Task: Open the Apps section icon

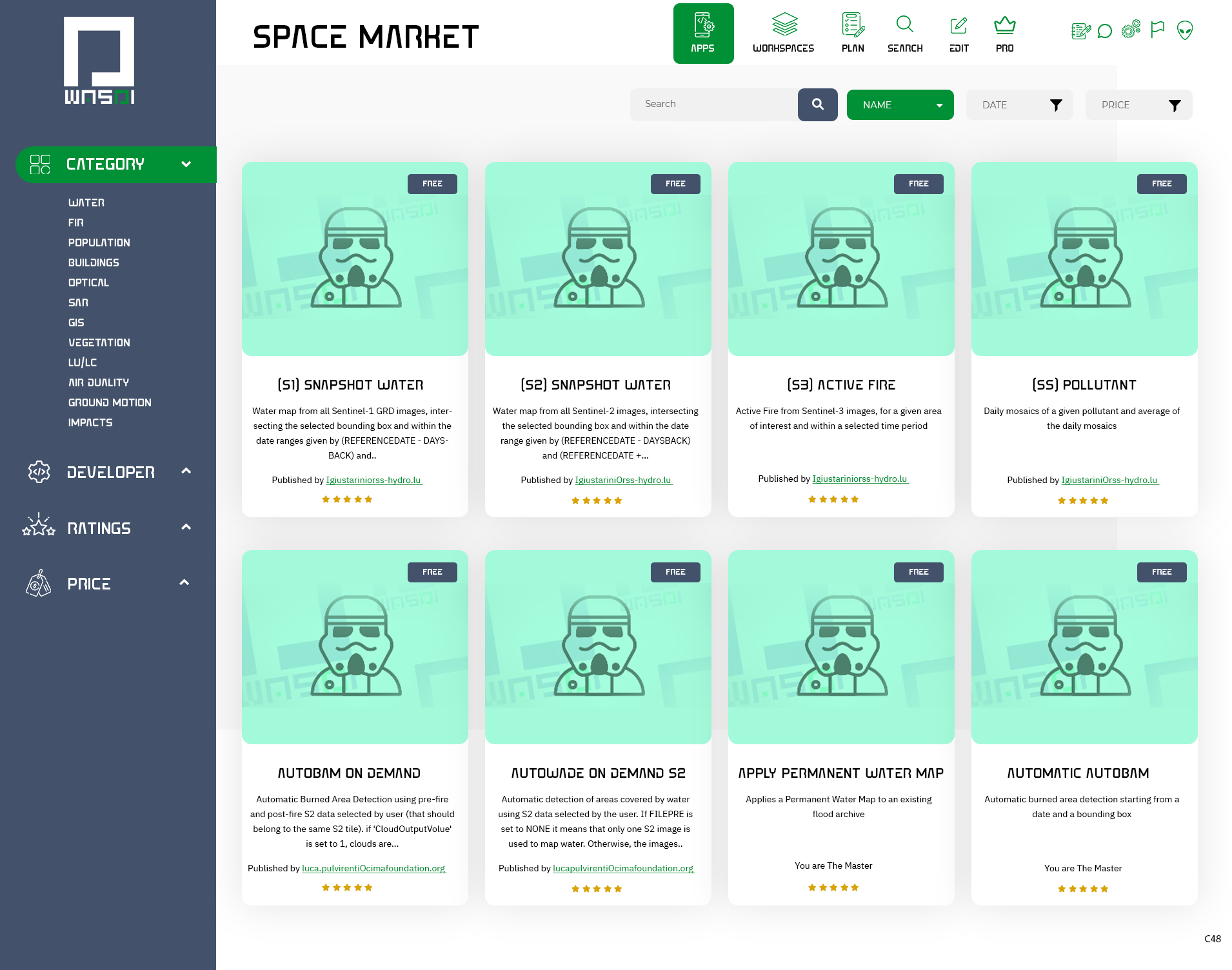Action: click(703, 34)
